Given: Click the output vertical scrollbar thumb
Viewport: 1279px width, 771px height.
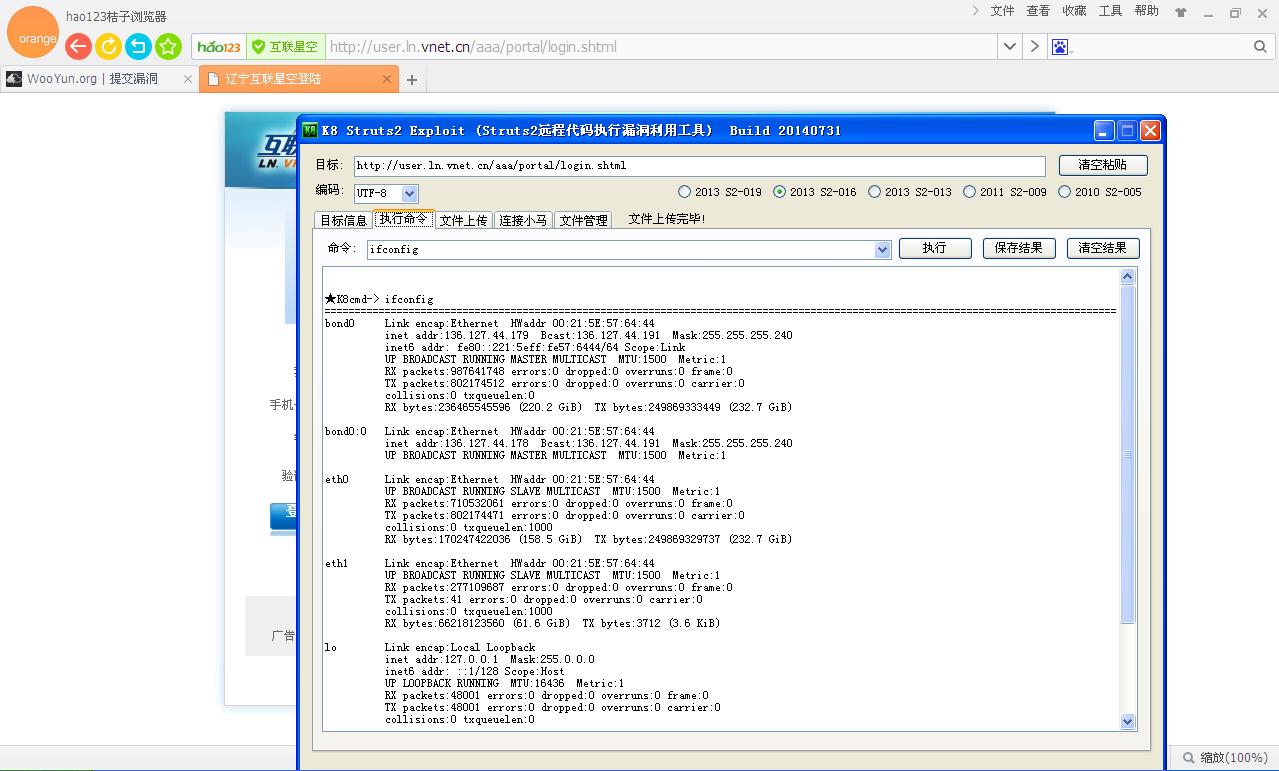Looking at the screenshot, I should pos(1128,454).
